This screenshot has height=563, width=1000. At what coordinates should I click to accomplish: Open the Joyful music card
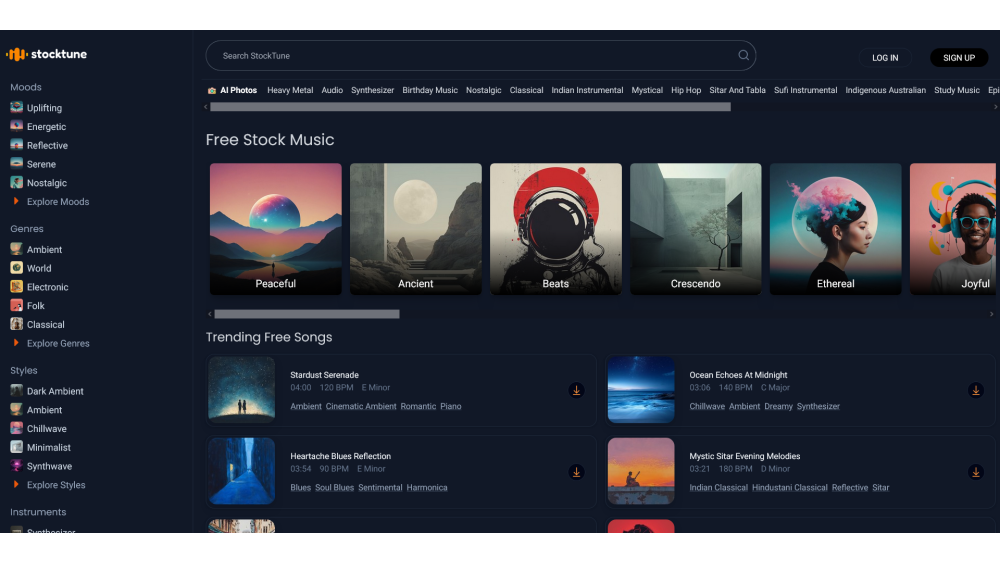953,229
